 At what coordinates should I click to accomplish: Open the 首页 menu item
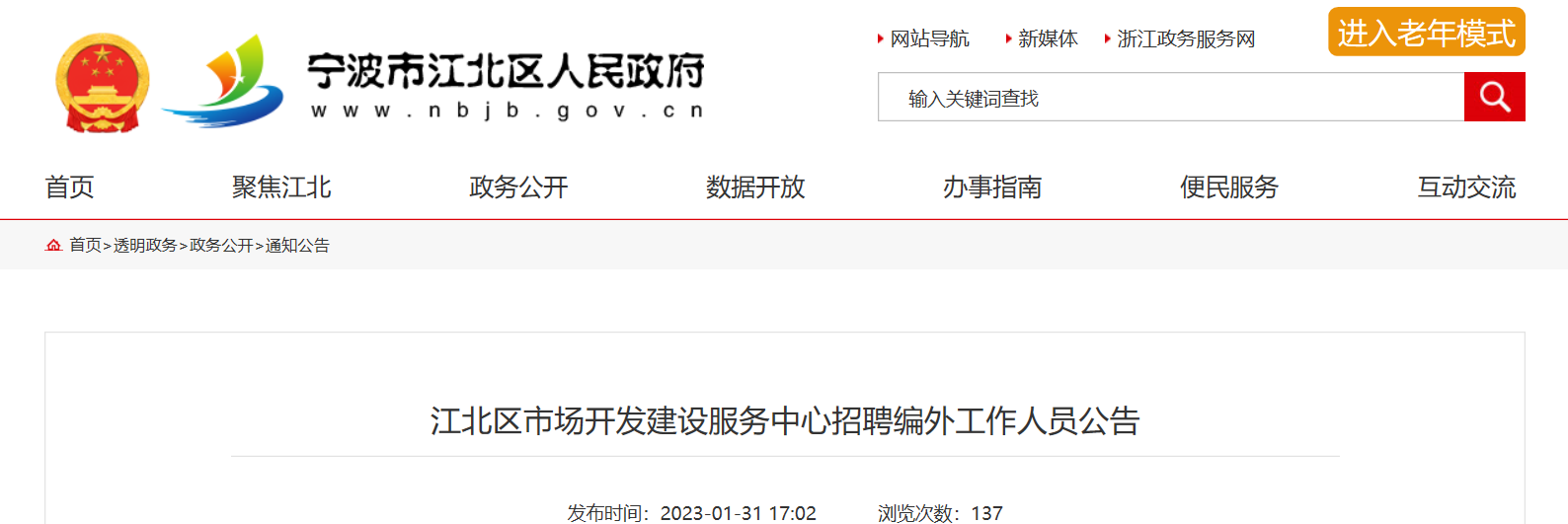[x=70, y=187]
